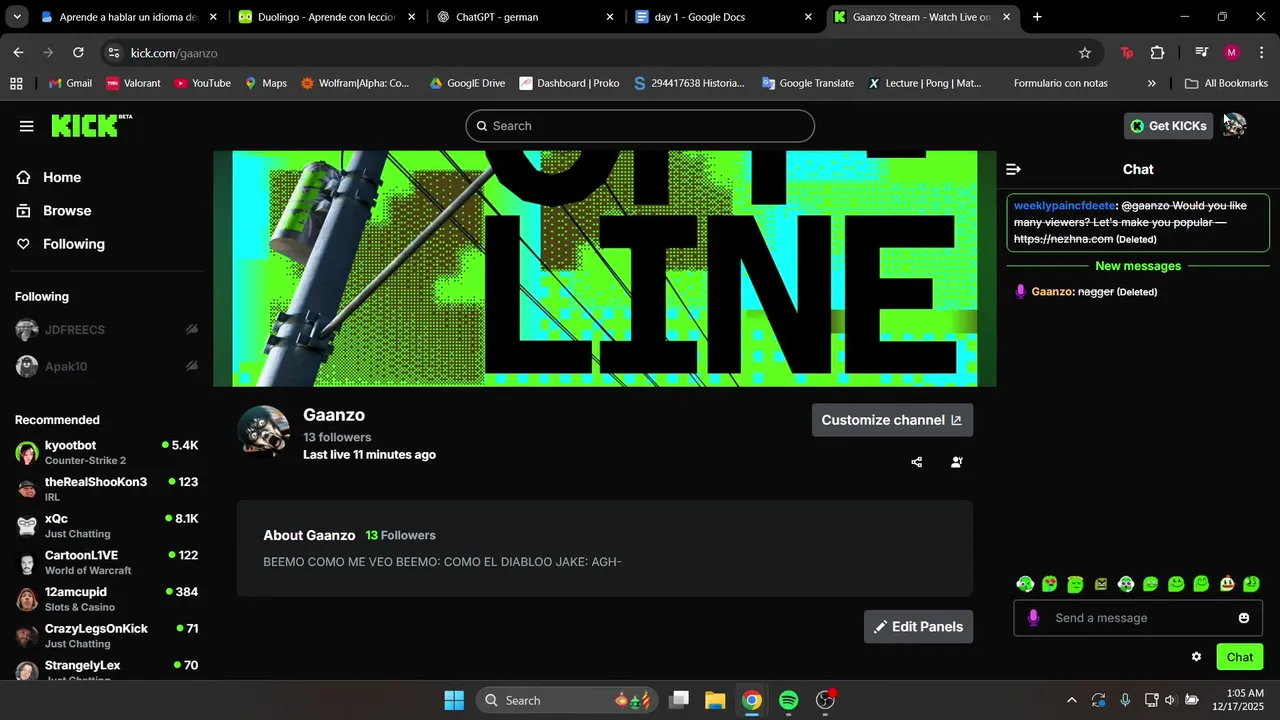Insert the first headphones green emote

1025,584
